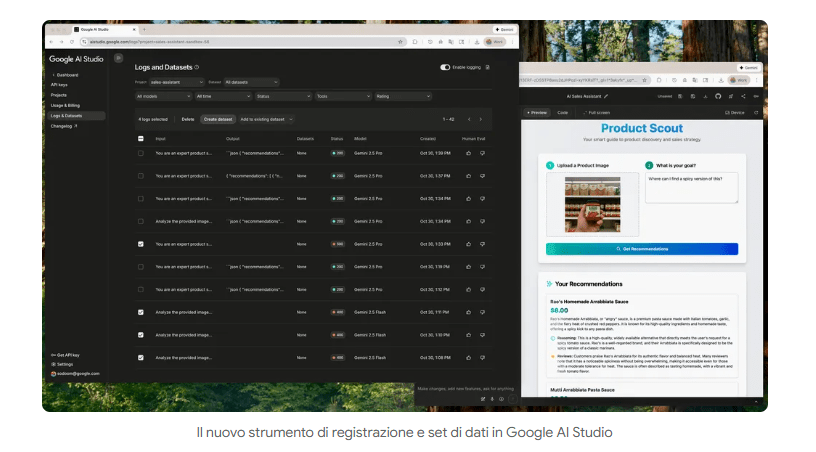Open the Status filter dropdown
The width and height of the screenshot is (816, 452).
(284, 96)
